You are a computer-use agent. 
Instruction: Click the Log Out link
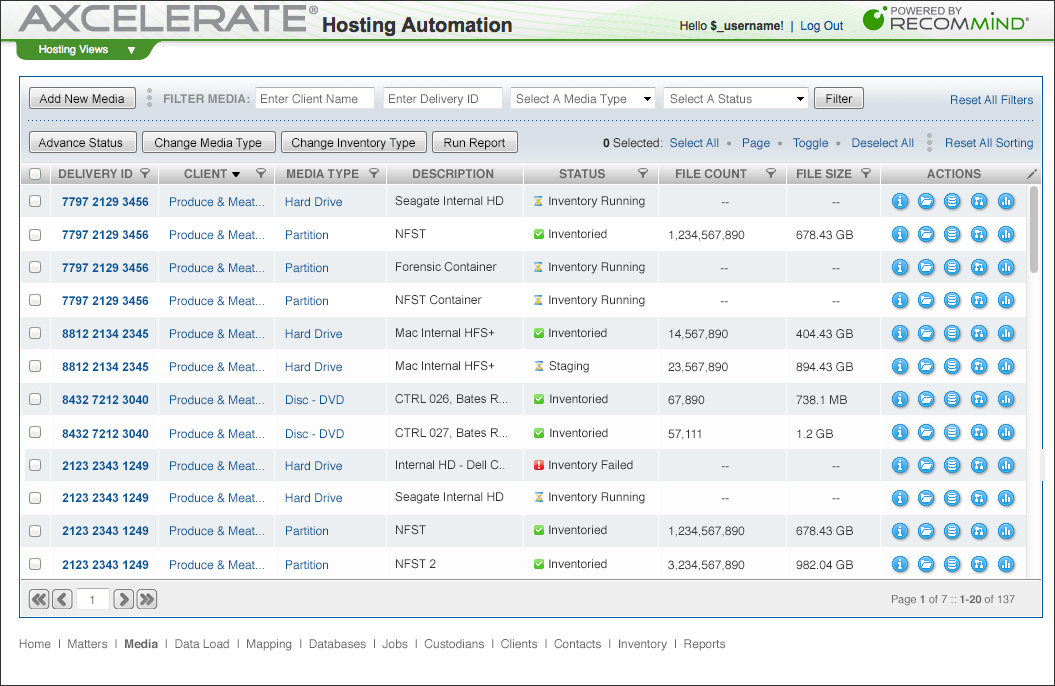pyautogui.click(x=822, y=26)
